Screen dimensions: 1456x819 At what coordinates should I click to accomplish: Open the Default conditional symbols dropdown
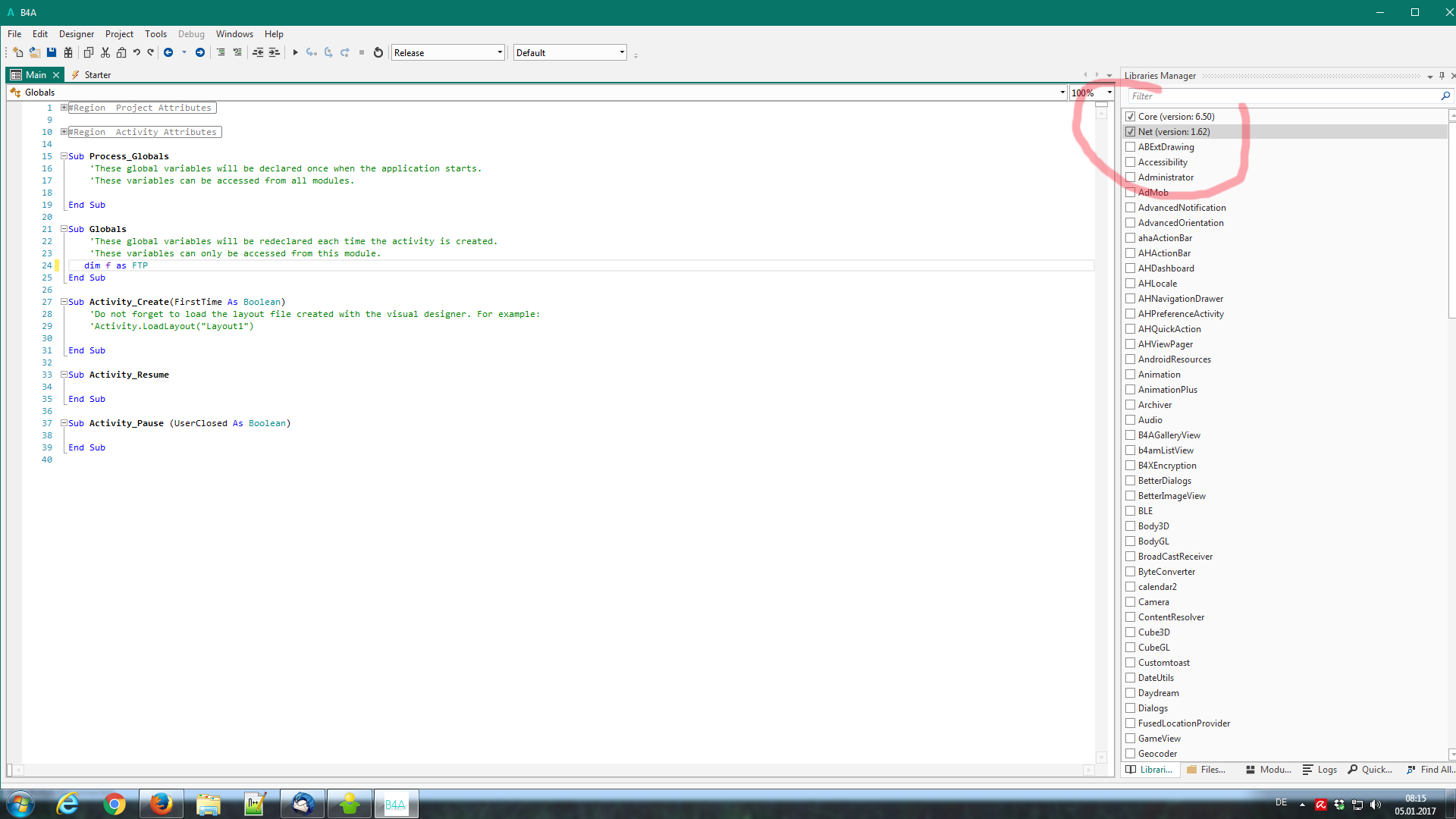[620, 52]
